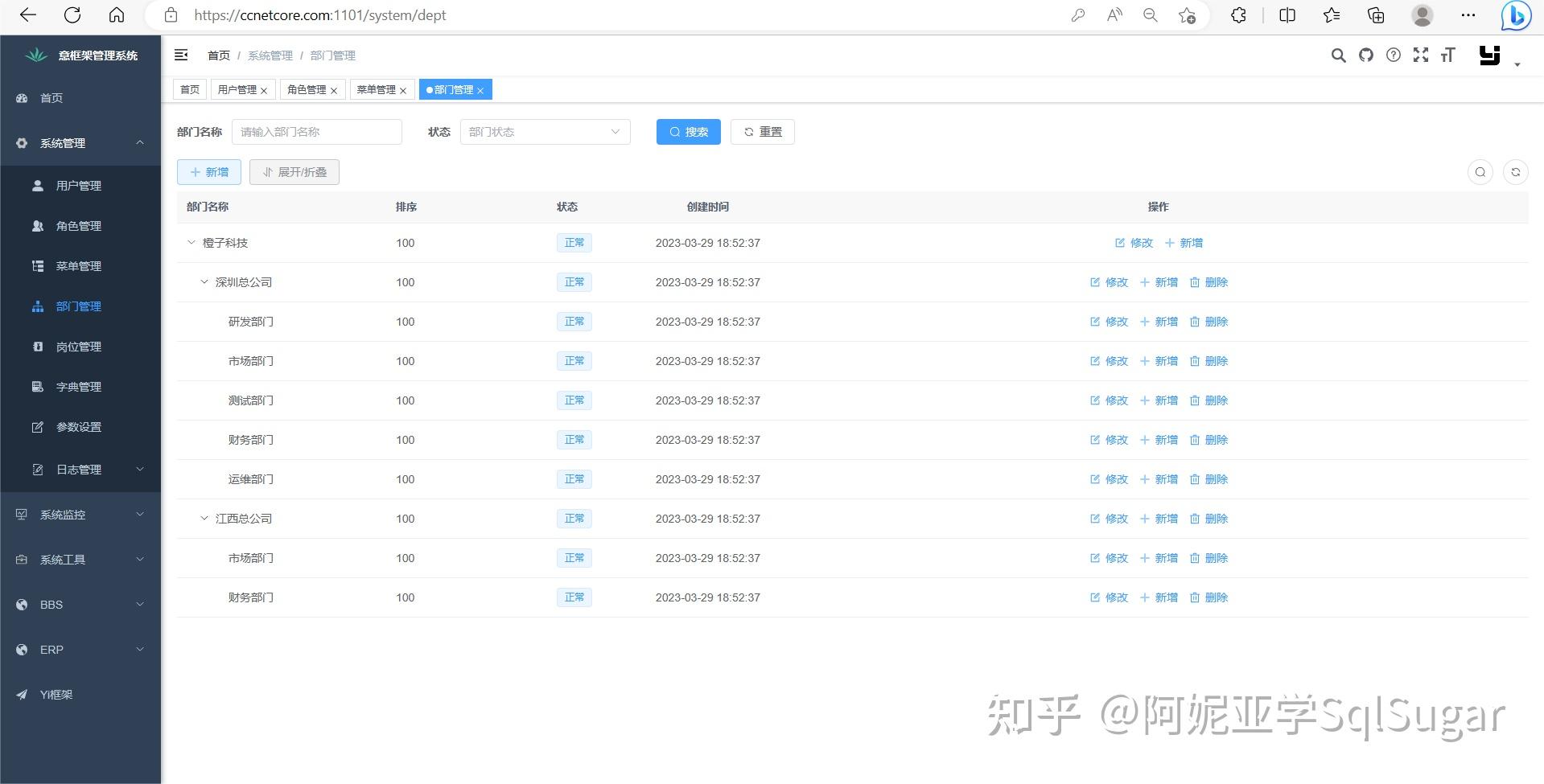The image size is (1544, 784).
Task: Expand the 日志管理 submenu
Action: (79, 469)
